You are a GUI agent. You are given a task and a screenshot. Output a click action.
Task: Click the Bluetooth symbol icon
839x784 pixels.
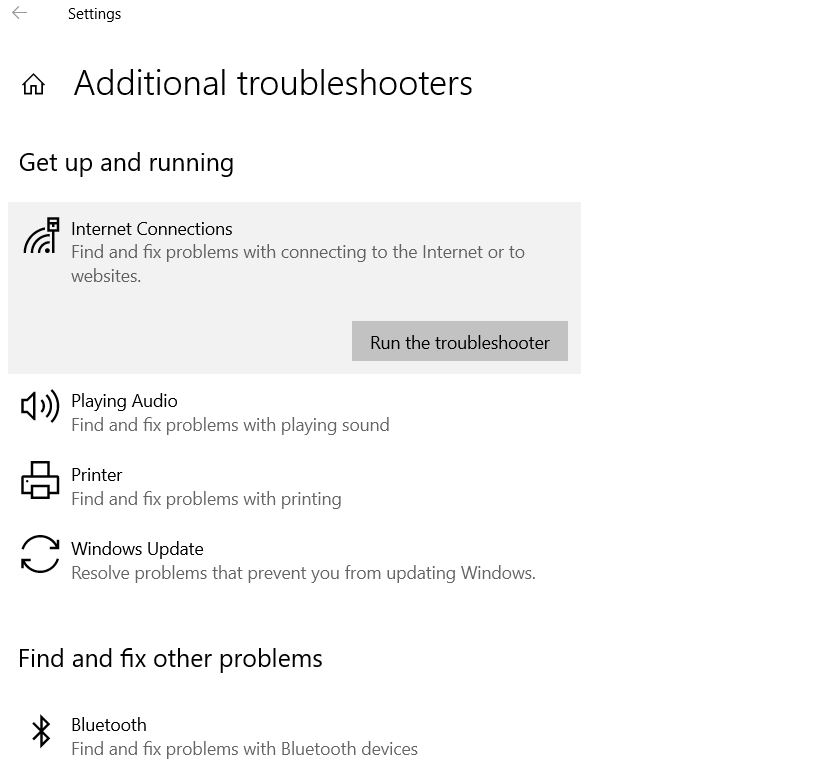pos(41,732)
